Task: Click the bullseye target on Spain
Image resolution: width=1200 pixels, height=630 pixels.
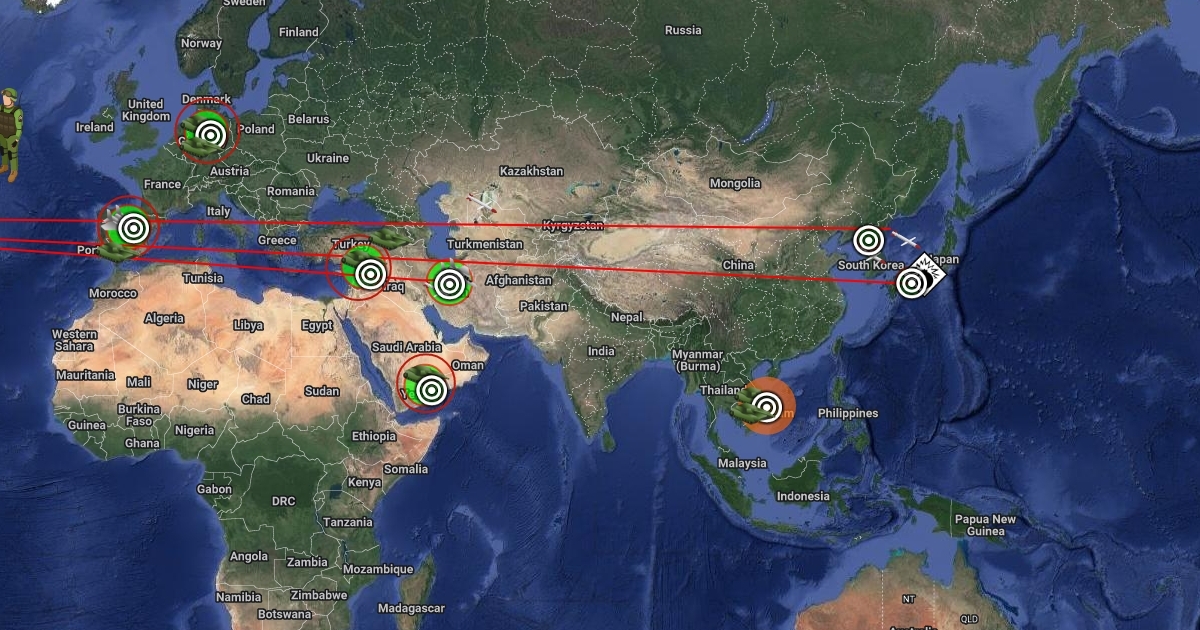Action: click(x=134, y=229)
